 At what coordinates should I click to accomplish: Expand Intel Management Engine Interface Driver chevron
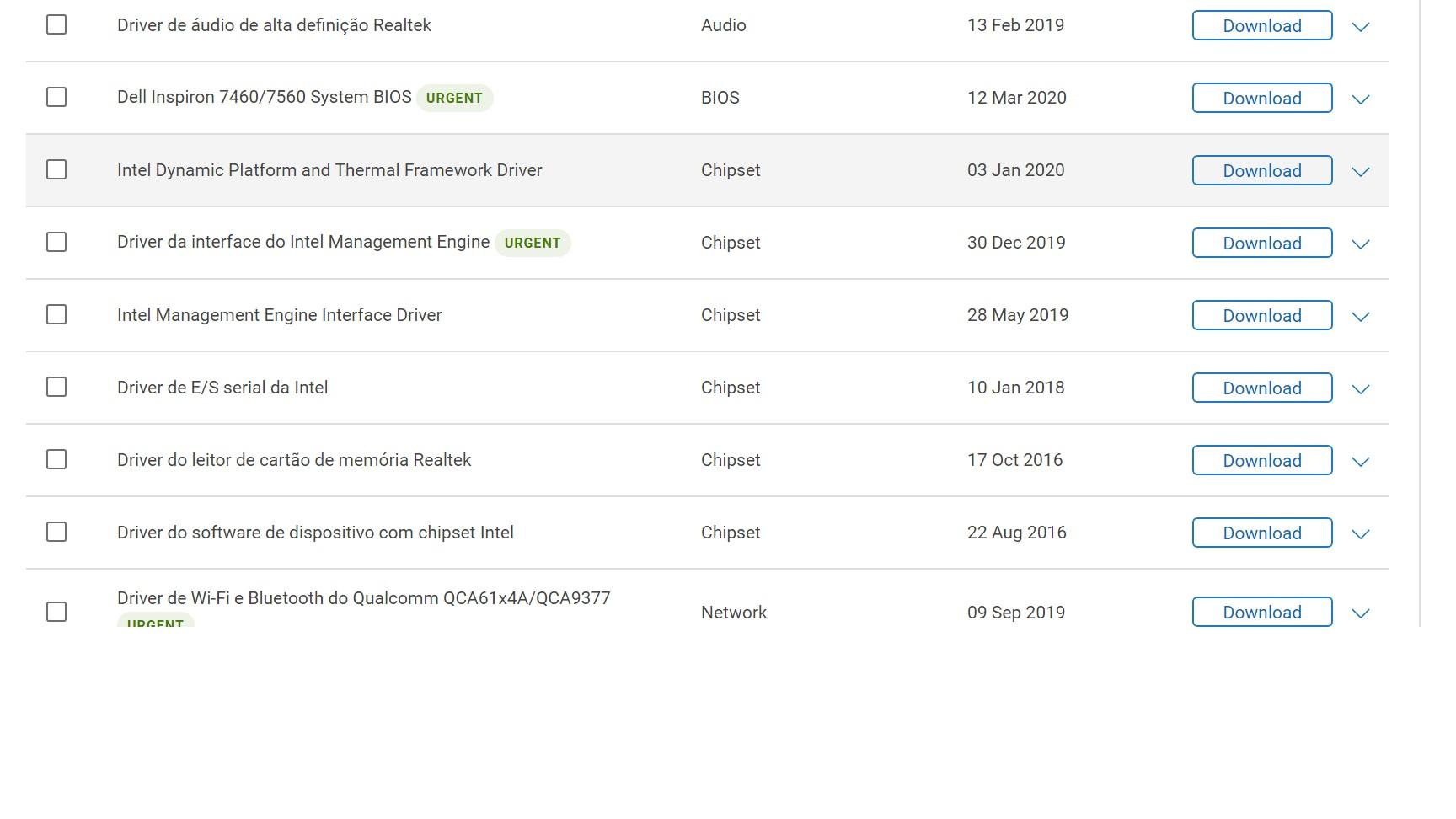click(x=1360, y=316)
